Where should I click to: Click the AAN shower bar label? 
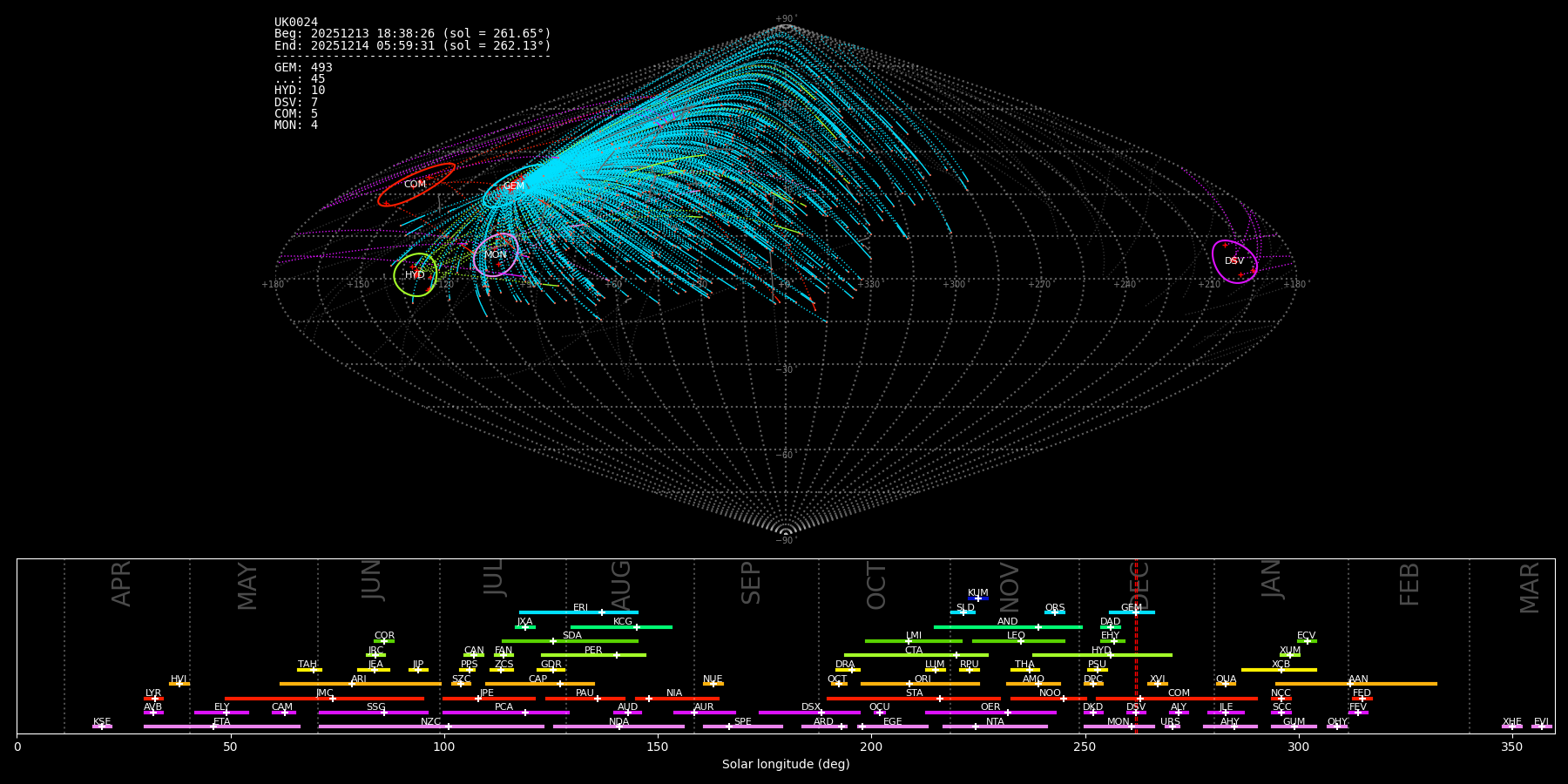1358,679
